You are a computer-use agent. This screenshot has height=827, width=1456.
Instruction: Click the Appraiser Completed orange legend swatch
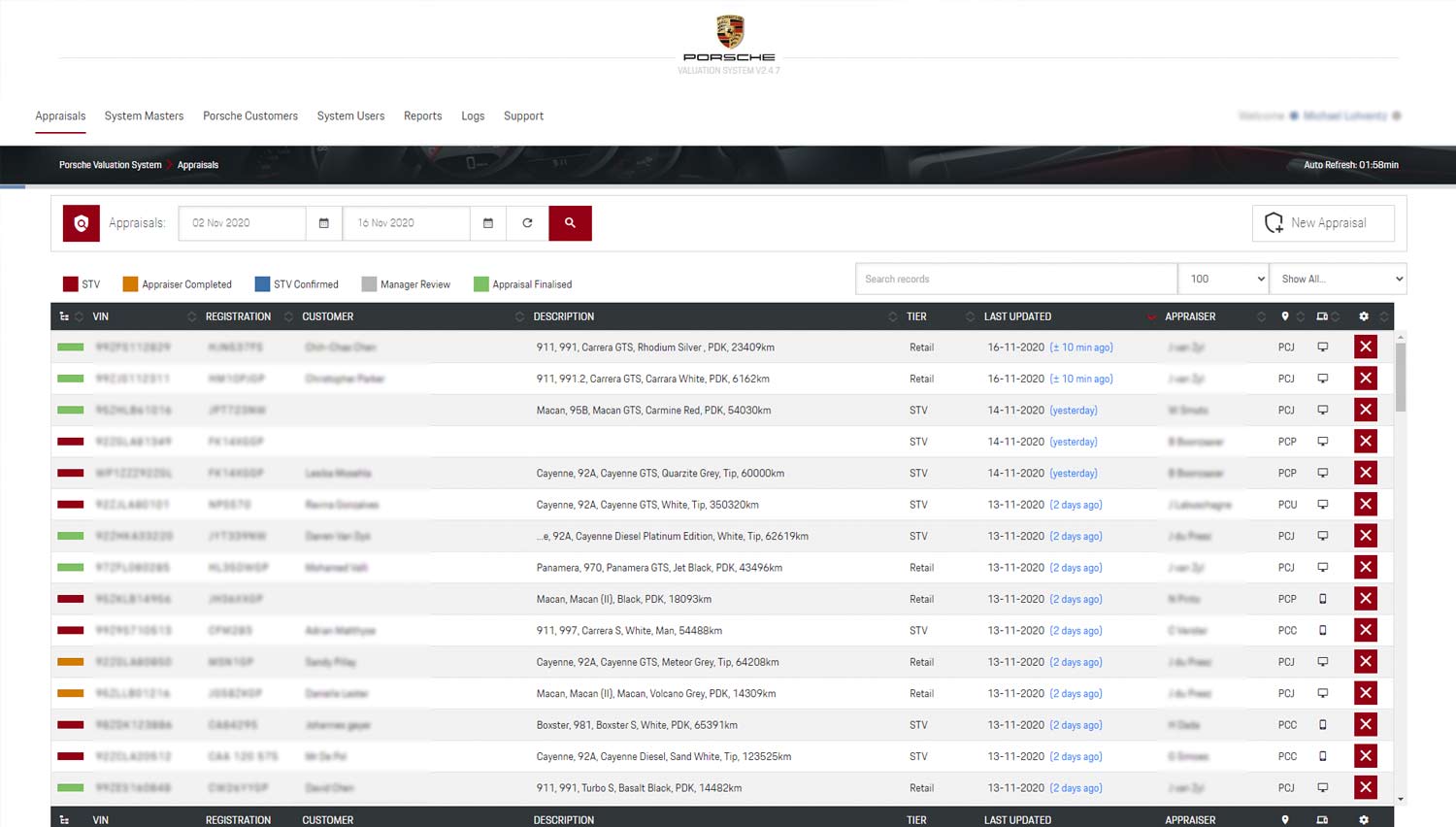130,284
